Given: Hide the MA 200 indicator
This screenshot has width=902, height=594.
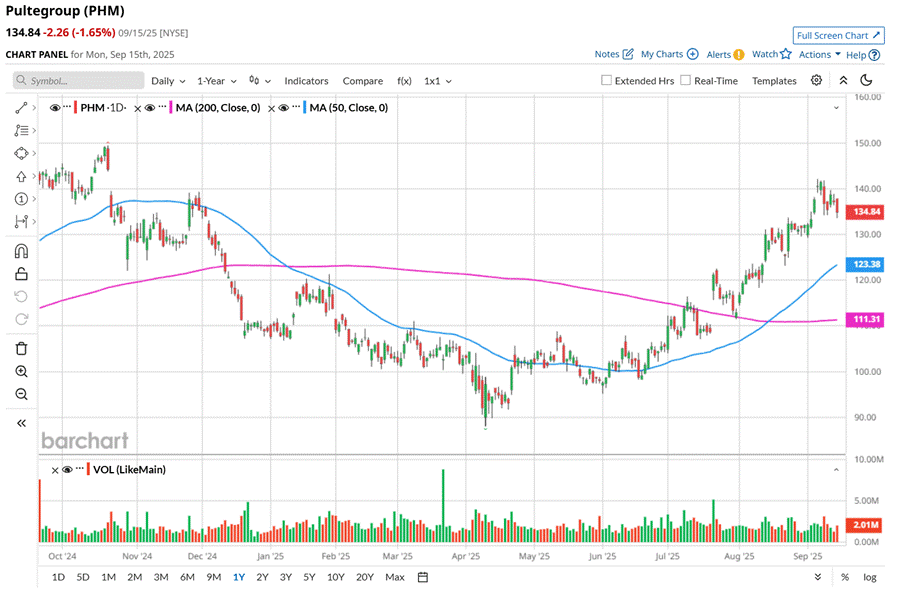Looking at the screenshot, I should [150, 108].
